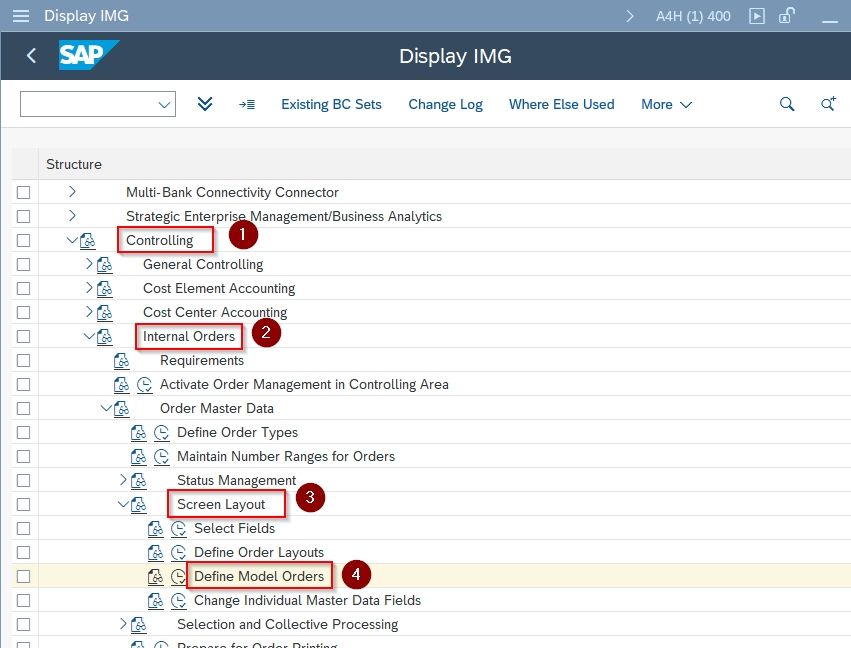
Task: Click the expand all double-chevron icon
Action: point(205,104)
